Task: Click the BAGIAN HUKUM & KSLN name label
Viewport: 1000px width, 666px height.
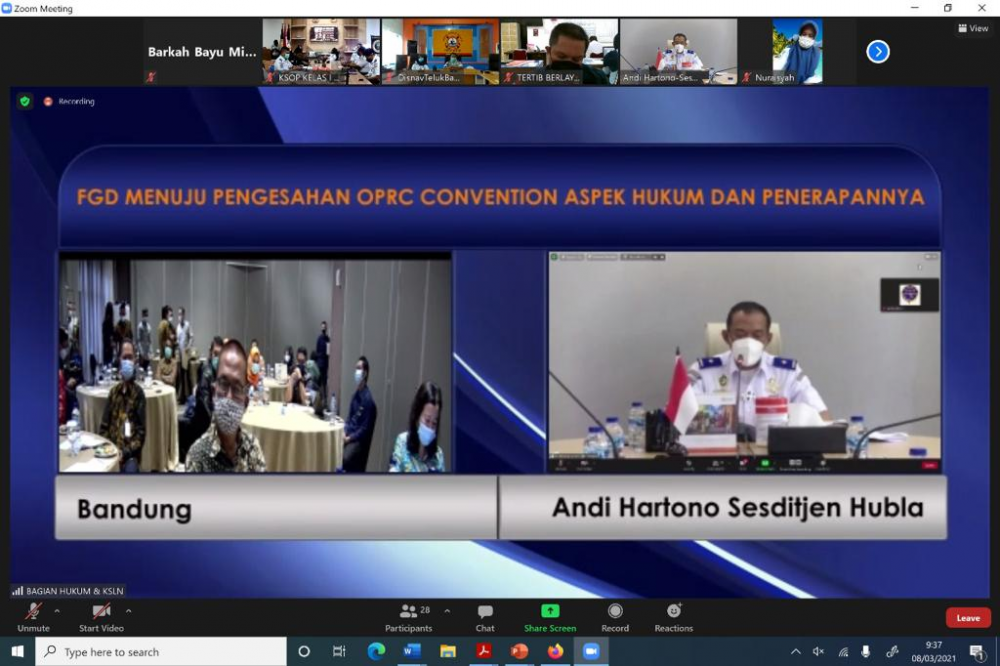Action: 68,591
